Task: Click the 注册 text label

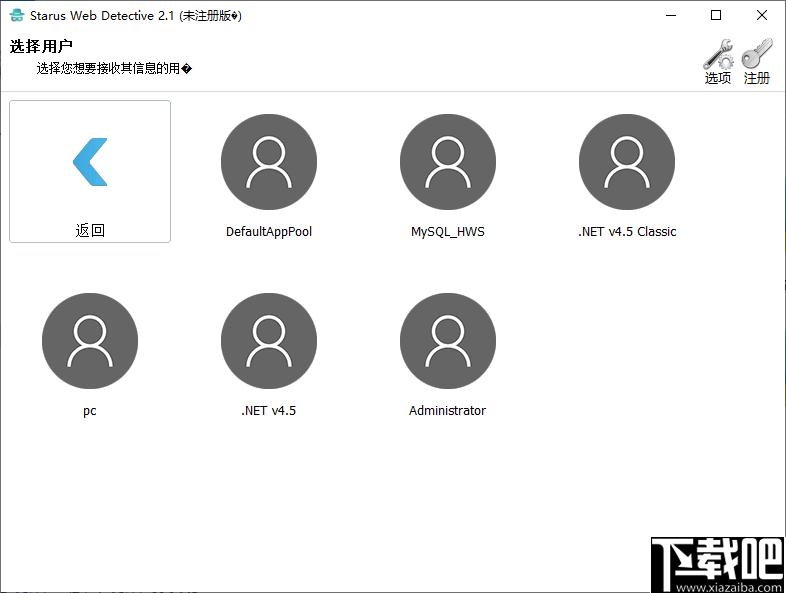Action: (757, 78)
